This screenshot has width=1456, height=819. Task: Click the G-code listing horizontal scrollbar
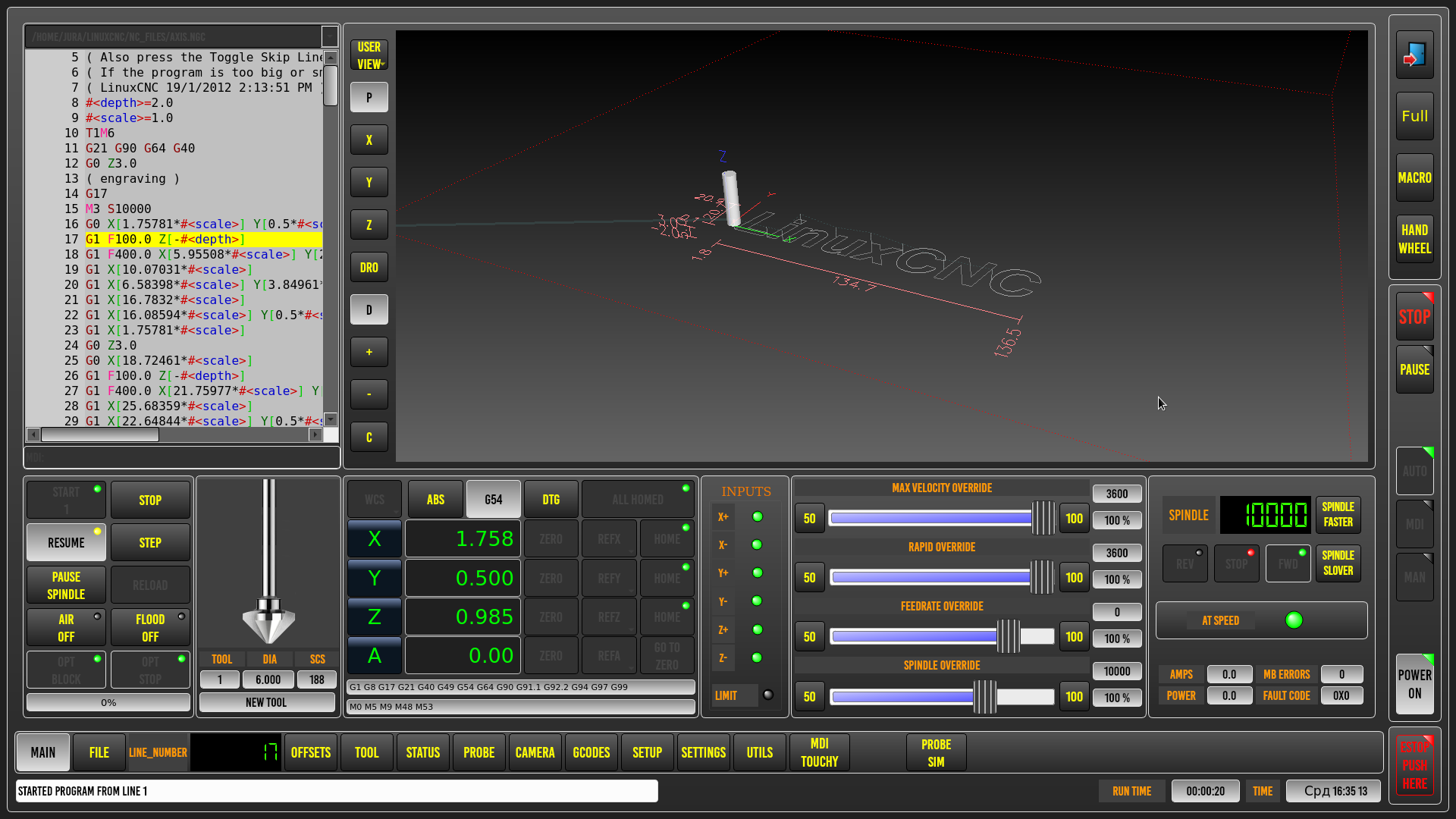click(x=174, y=435)
